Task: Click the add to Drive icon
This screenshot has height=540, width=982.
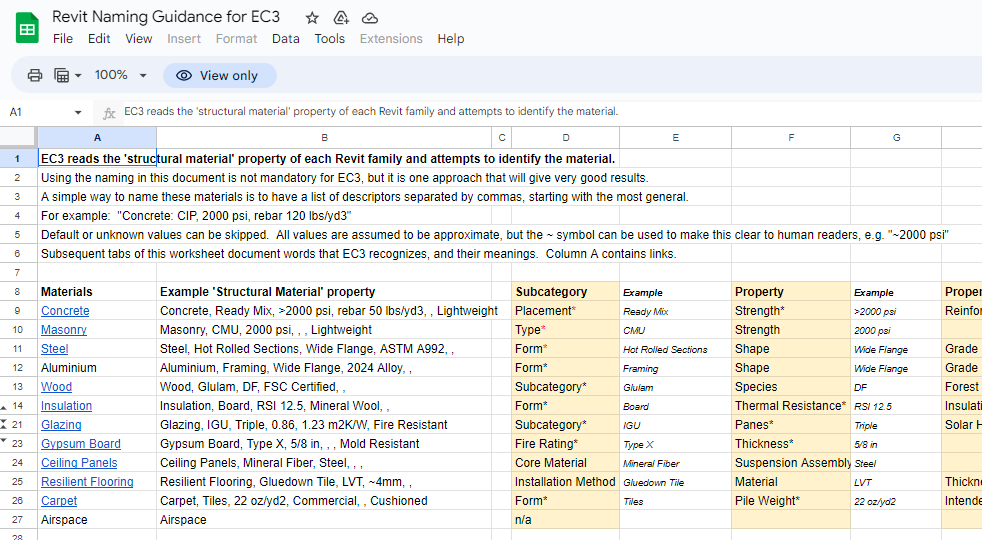Action: tap(341, 18)
